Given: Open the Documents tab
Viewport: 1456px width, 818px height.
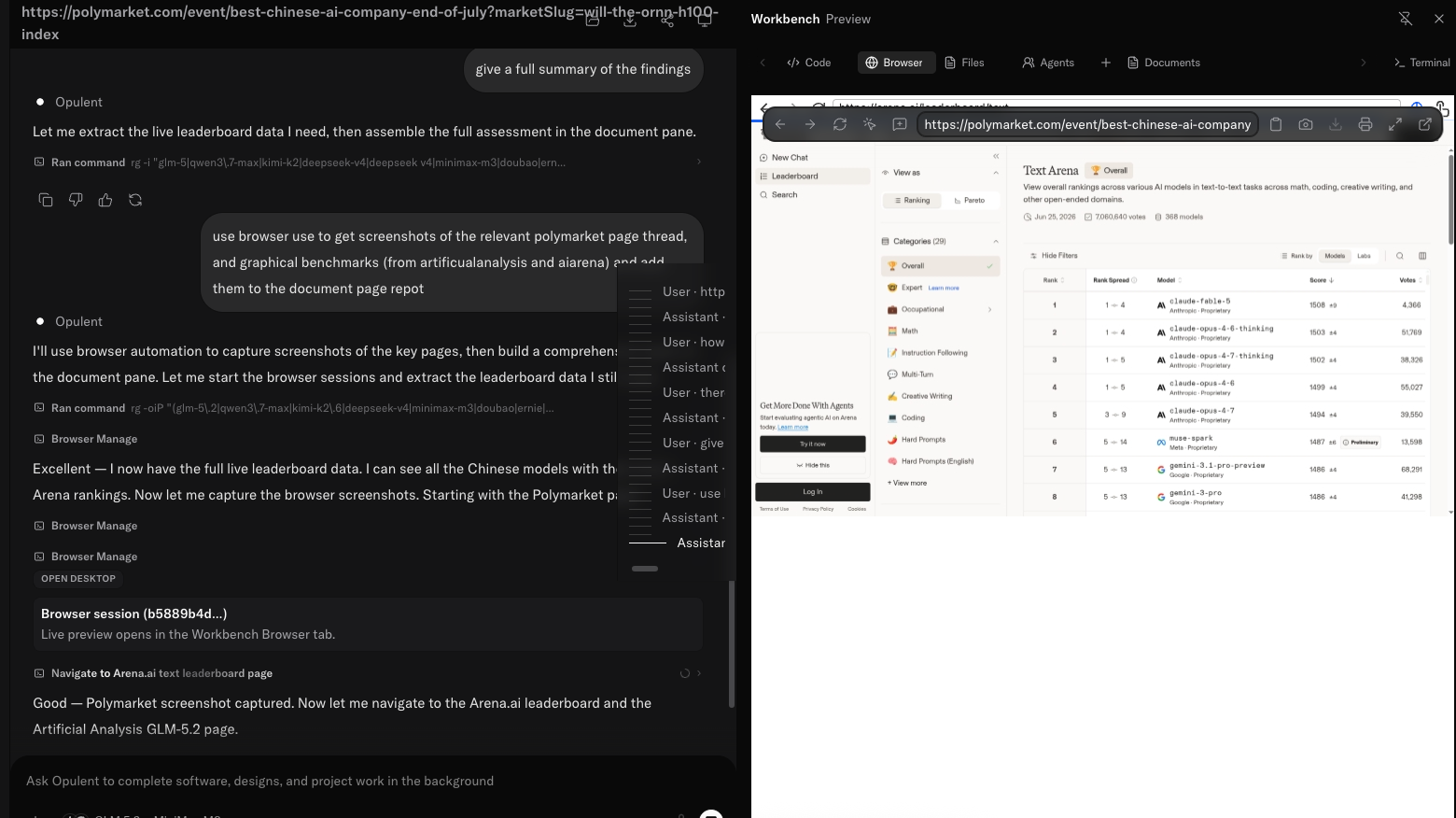Looking at the screenshot, I should (1164, 63).
